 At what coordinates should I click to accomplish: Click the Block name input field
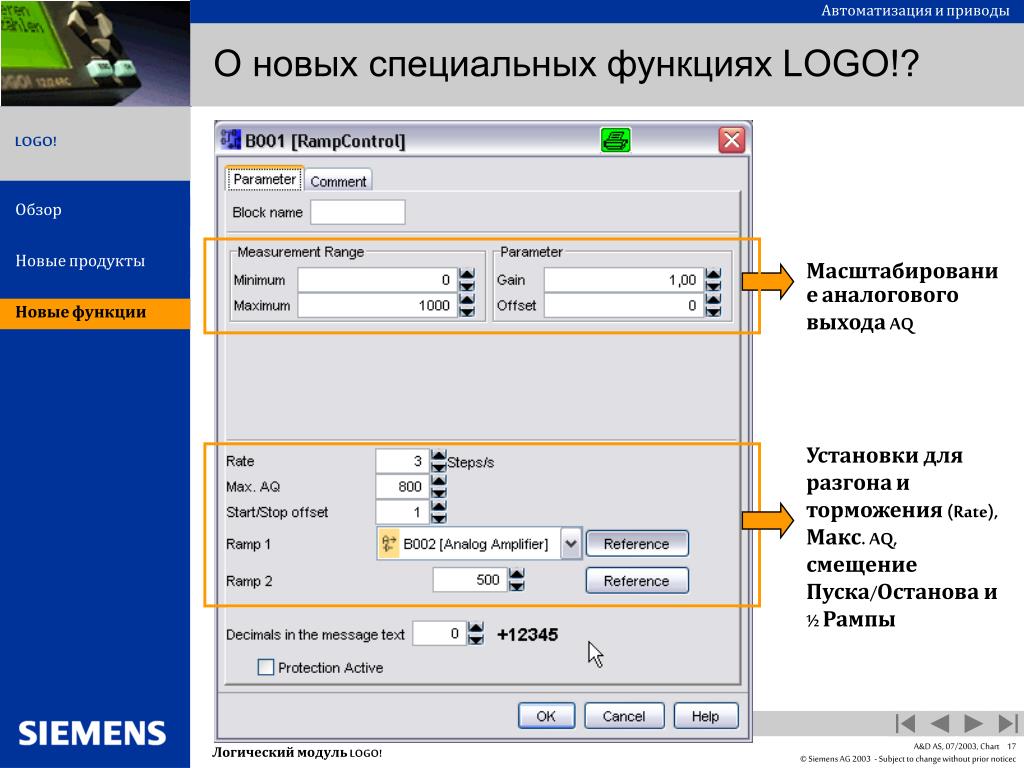357,212
